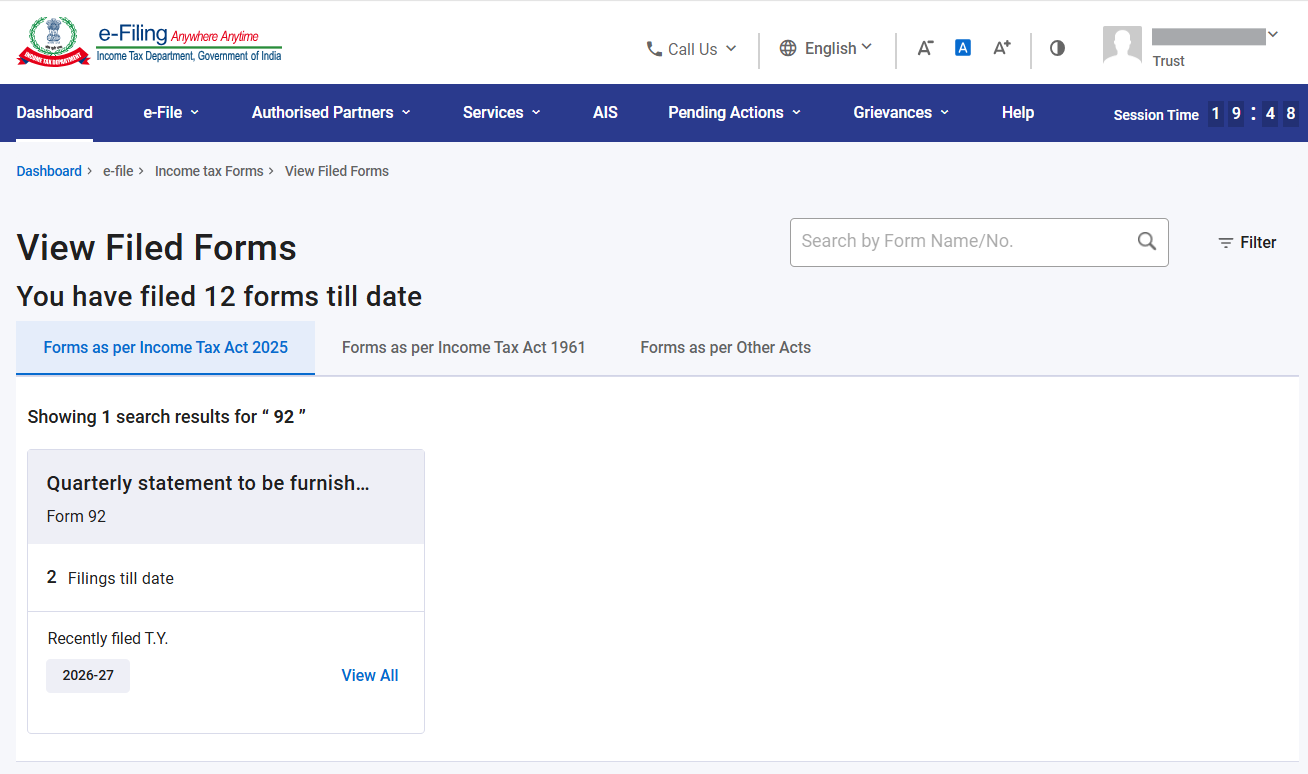Increase font size with A+ icon
The width and height of the screenshot is (1308, 774).
point(1002,47)
